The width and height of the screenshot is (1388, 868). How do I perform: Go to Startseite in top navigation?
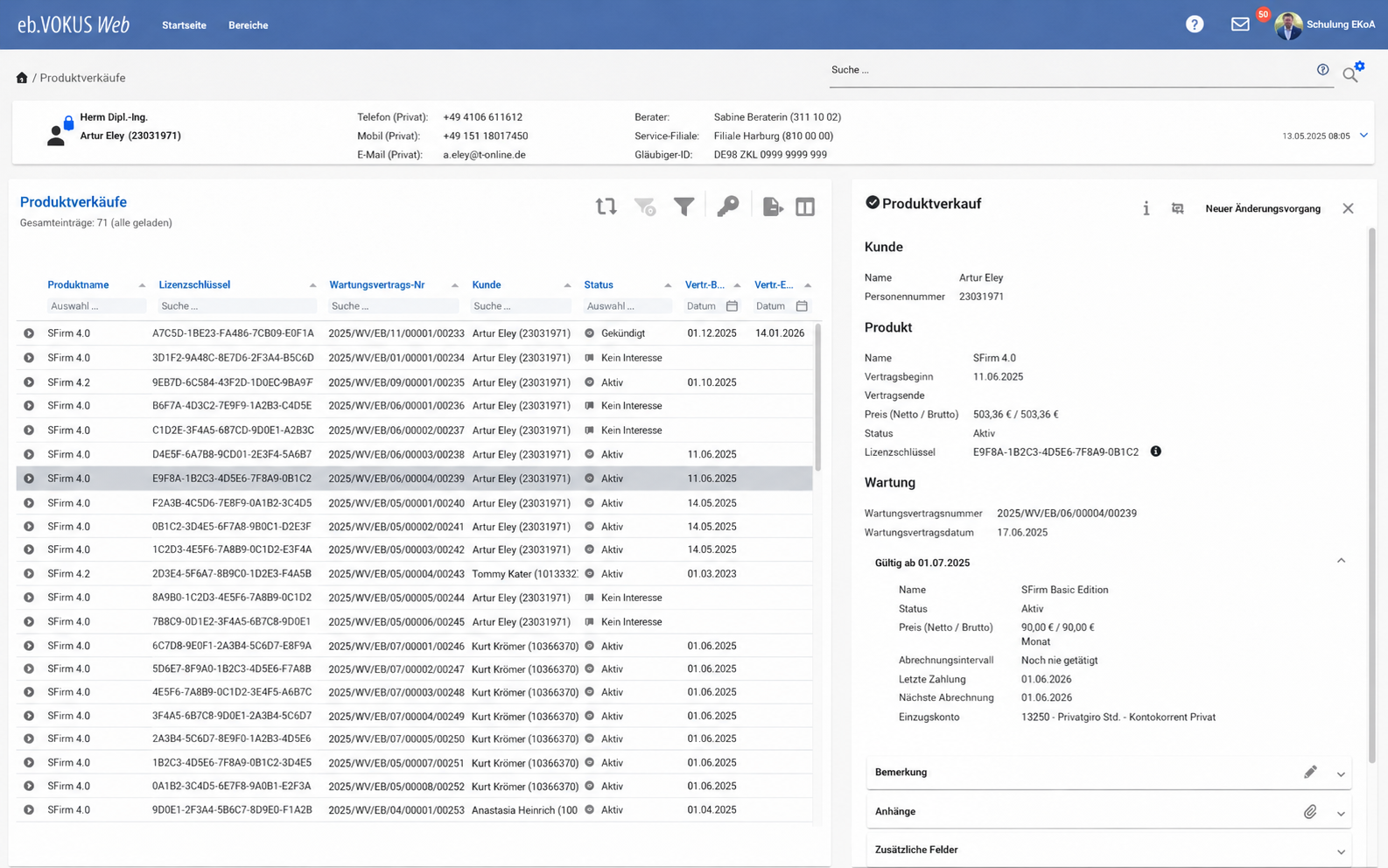[184, 25]
